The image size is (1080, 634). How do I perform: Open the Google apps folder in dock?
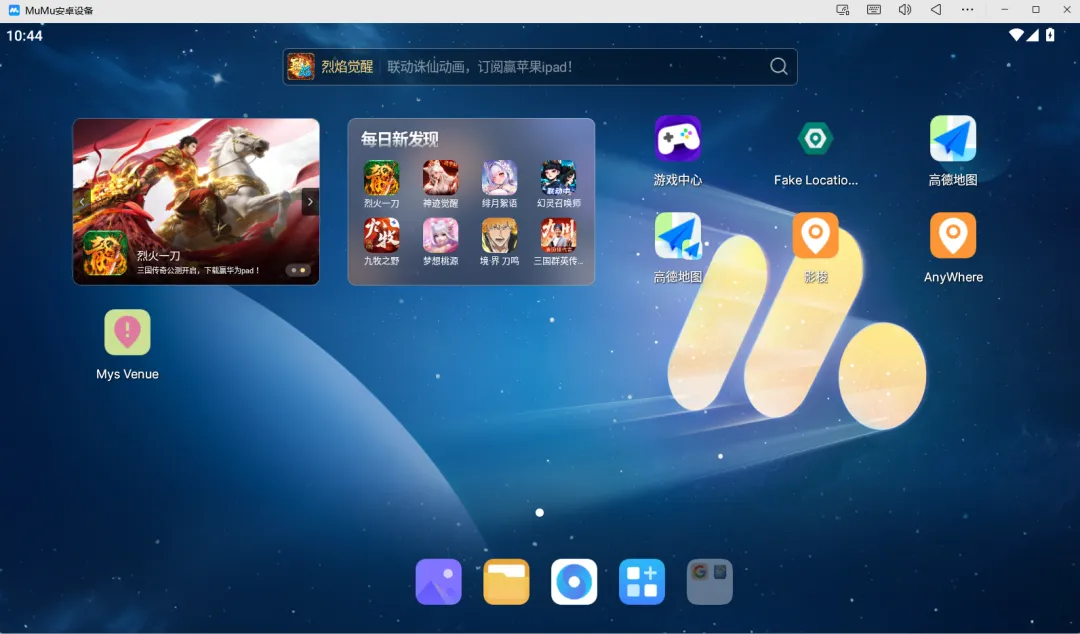[x=709, y=582]
